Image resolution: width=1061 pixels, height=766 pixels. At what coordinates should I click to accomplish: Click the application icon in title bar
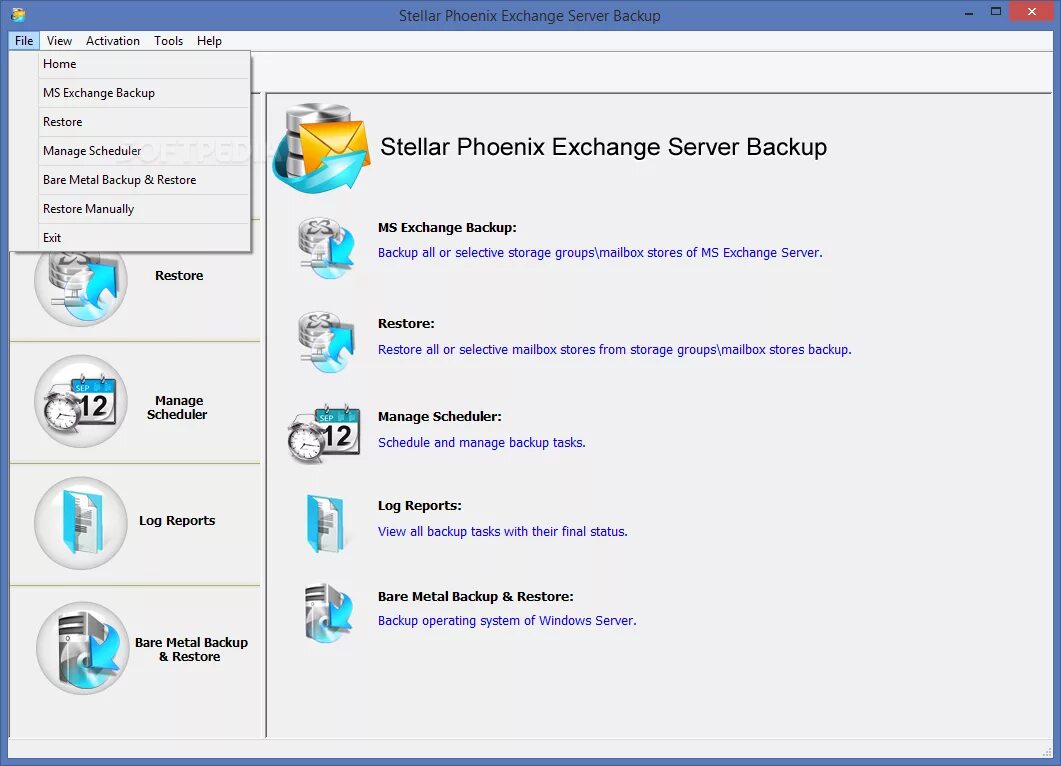coord(18,15)
